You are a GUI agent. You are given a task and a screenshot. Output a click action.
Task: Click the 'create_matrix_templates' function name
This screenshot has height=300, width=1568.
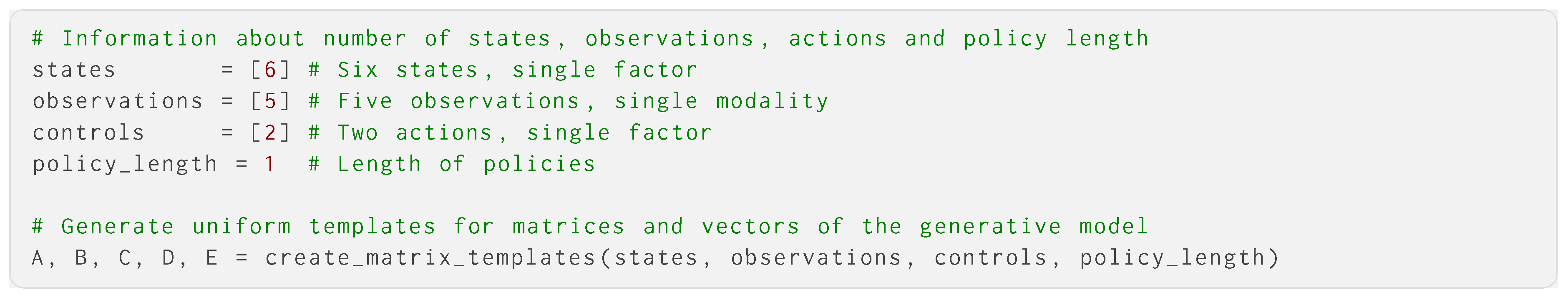coord(430,258)
